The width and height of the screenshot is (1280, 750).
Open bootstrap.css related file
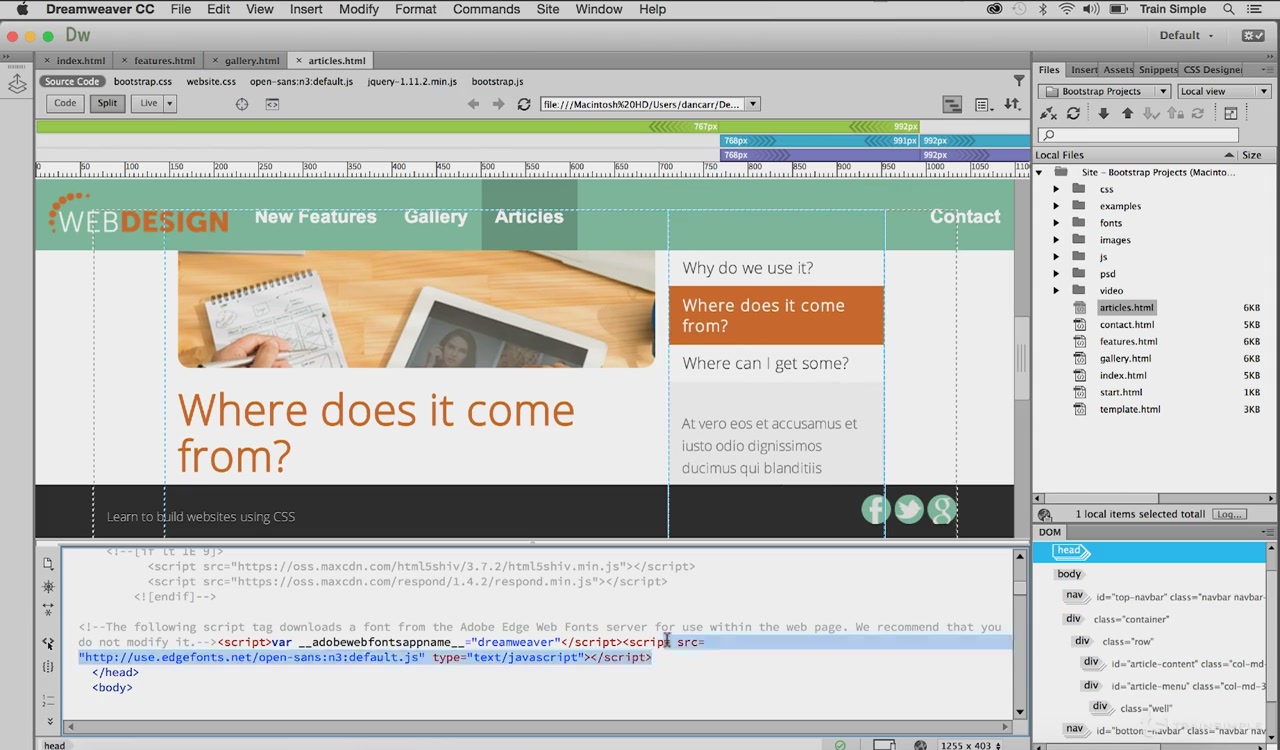click(x=143, y=81)
